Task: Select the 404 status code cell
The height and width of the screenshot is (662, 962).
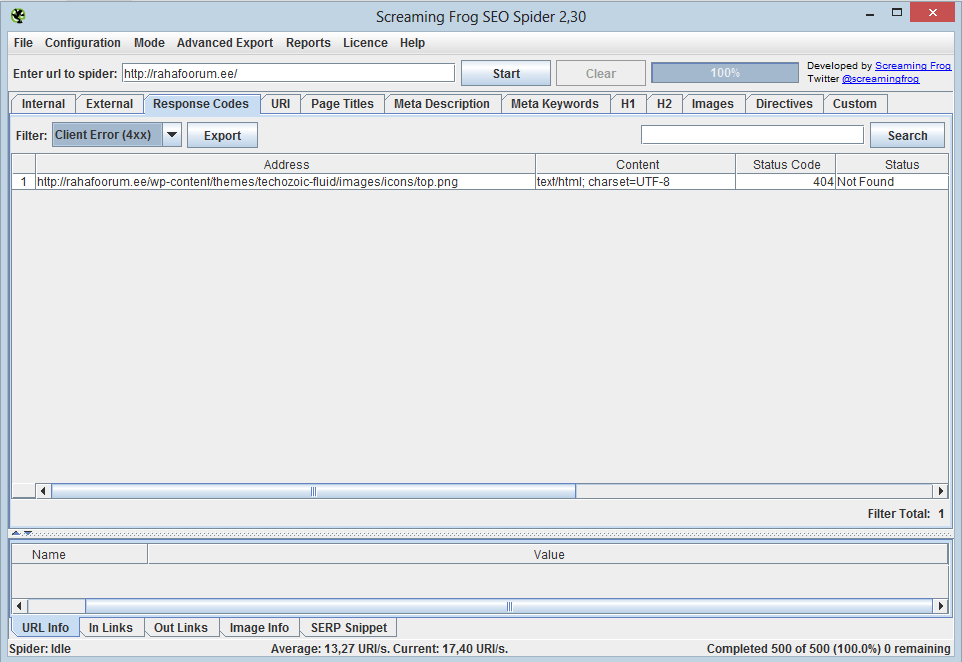Action: [x=786, y=182]
